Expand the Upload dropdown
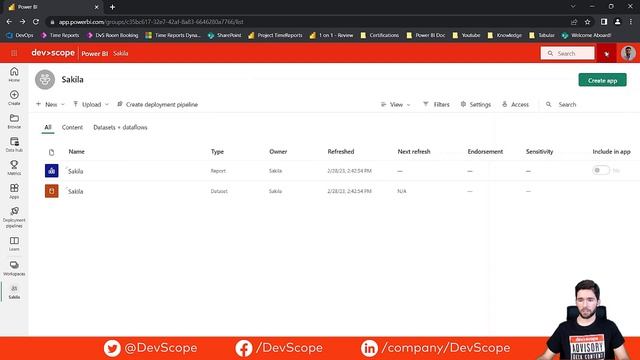Viewport: 640px width, 360px height. pos(91,104)
